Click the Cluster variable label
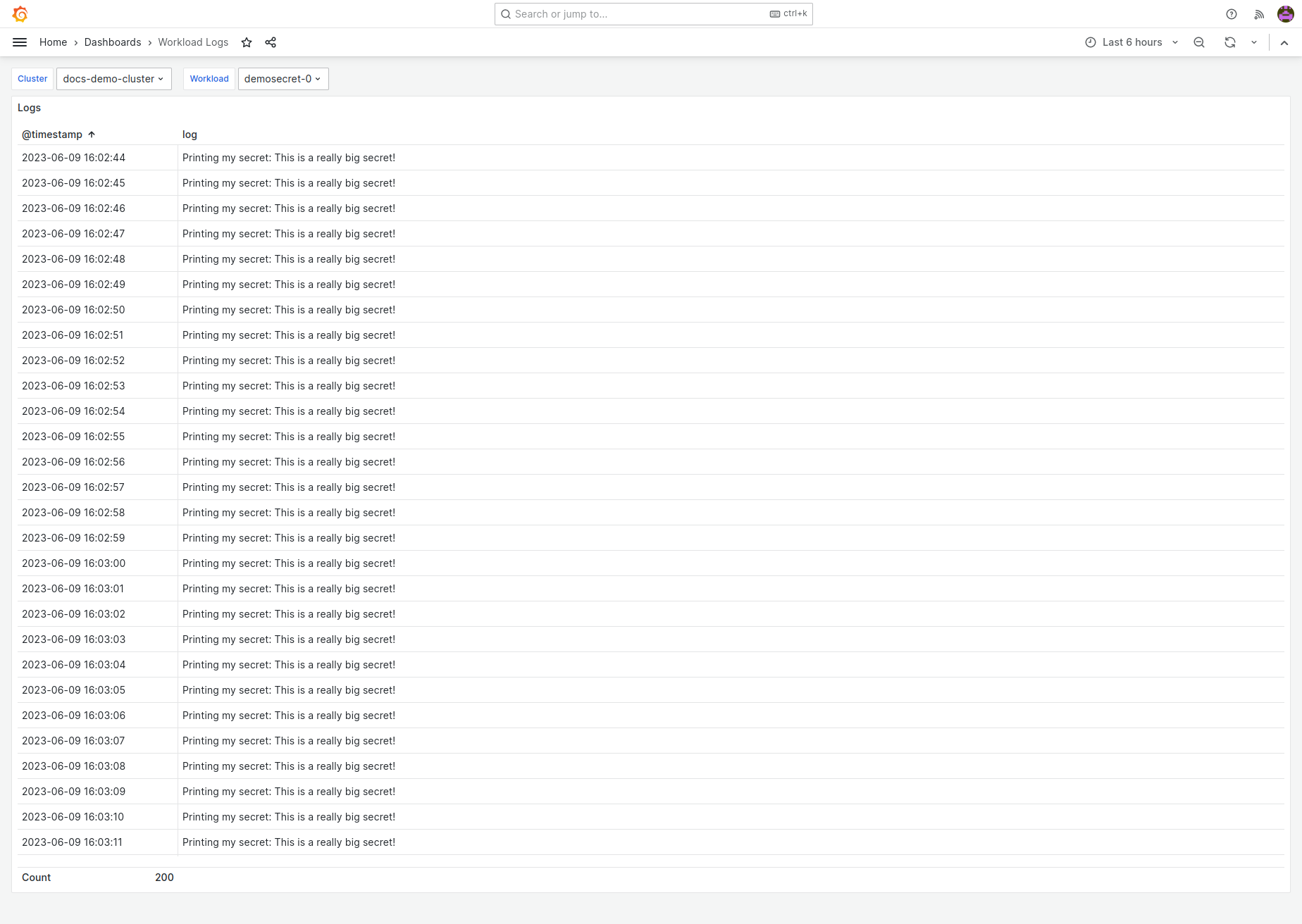 click(x=32, y=79)
